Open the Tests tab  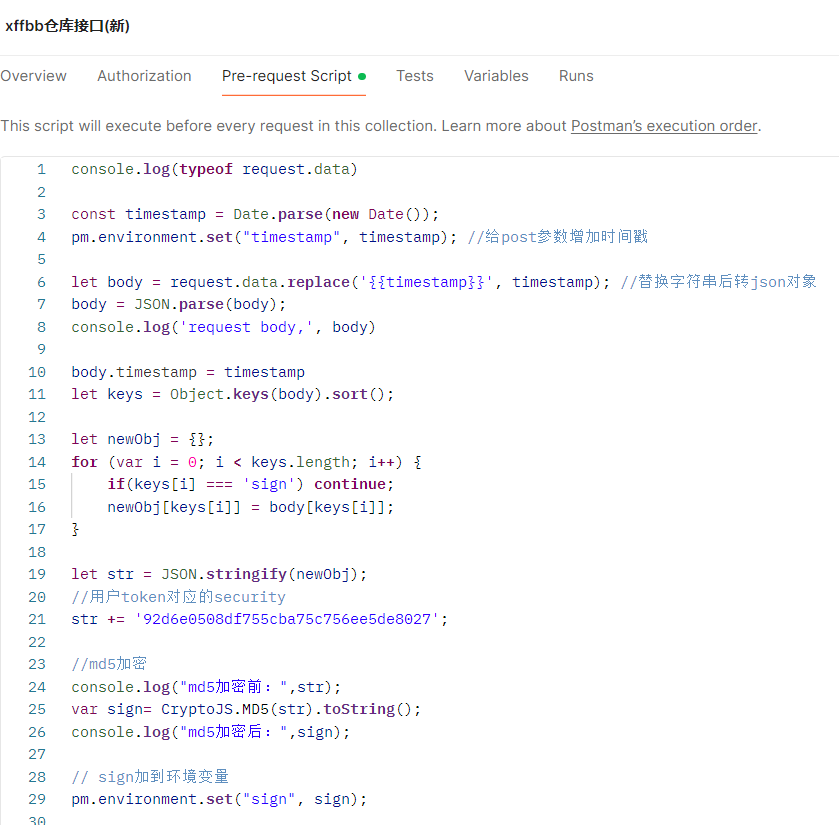(x=415, y=76)
